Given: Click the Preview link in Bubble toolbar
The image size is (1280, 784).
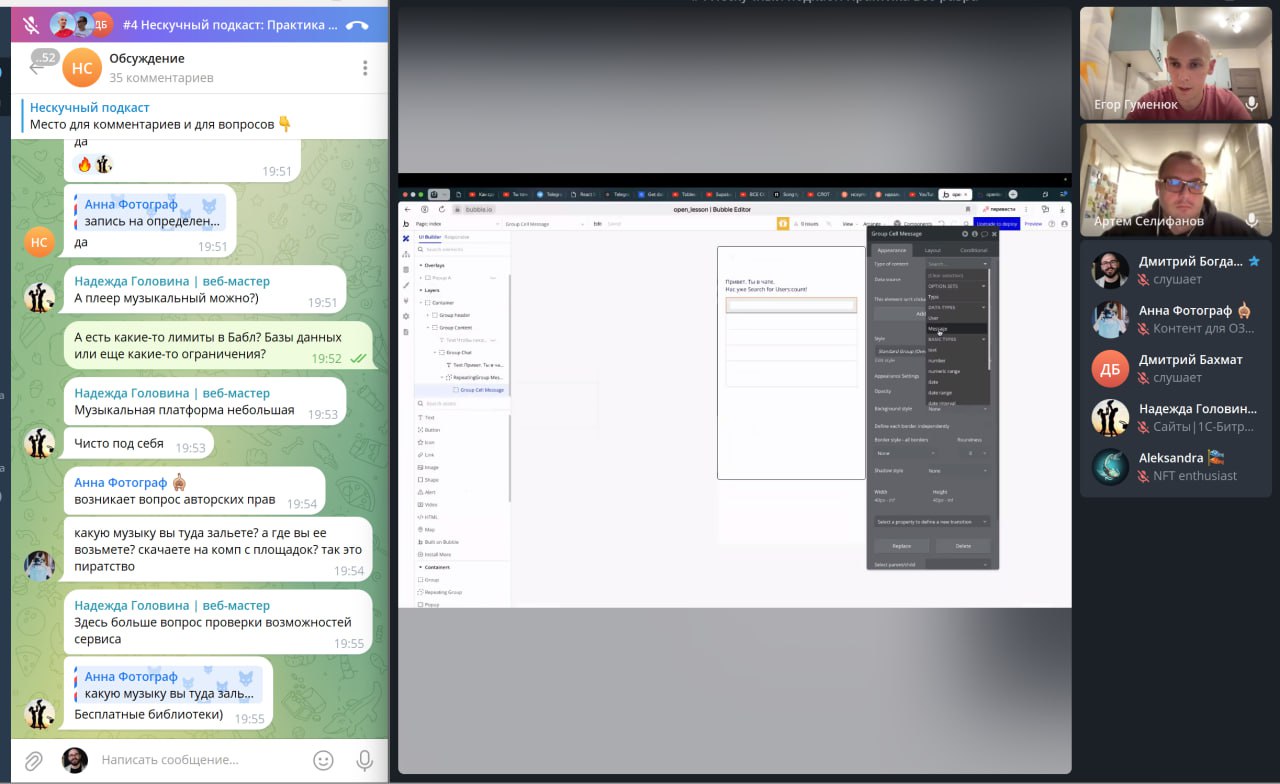Looking at the screenshot, I should pyautogui.click(x=1033, y=224).
